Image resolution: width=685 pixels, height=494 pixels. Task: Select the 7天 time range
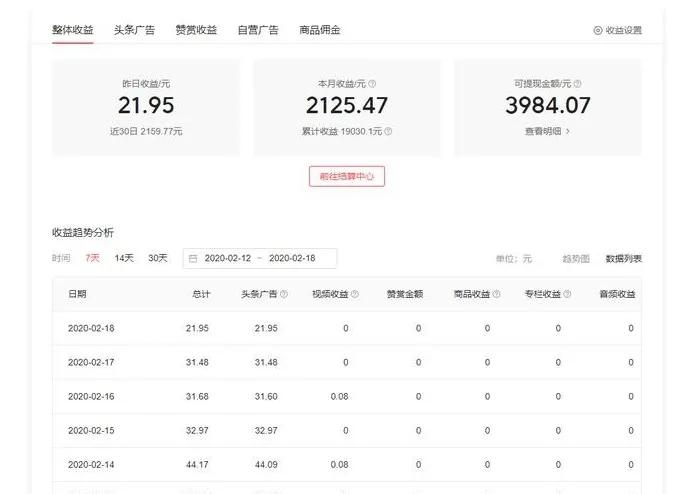point(92,258)
